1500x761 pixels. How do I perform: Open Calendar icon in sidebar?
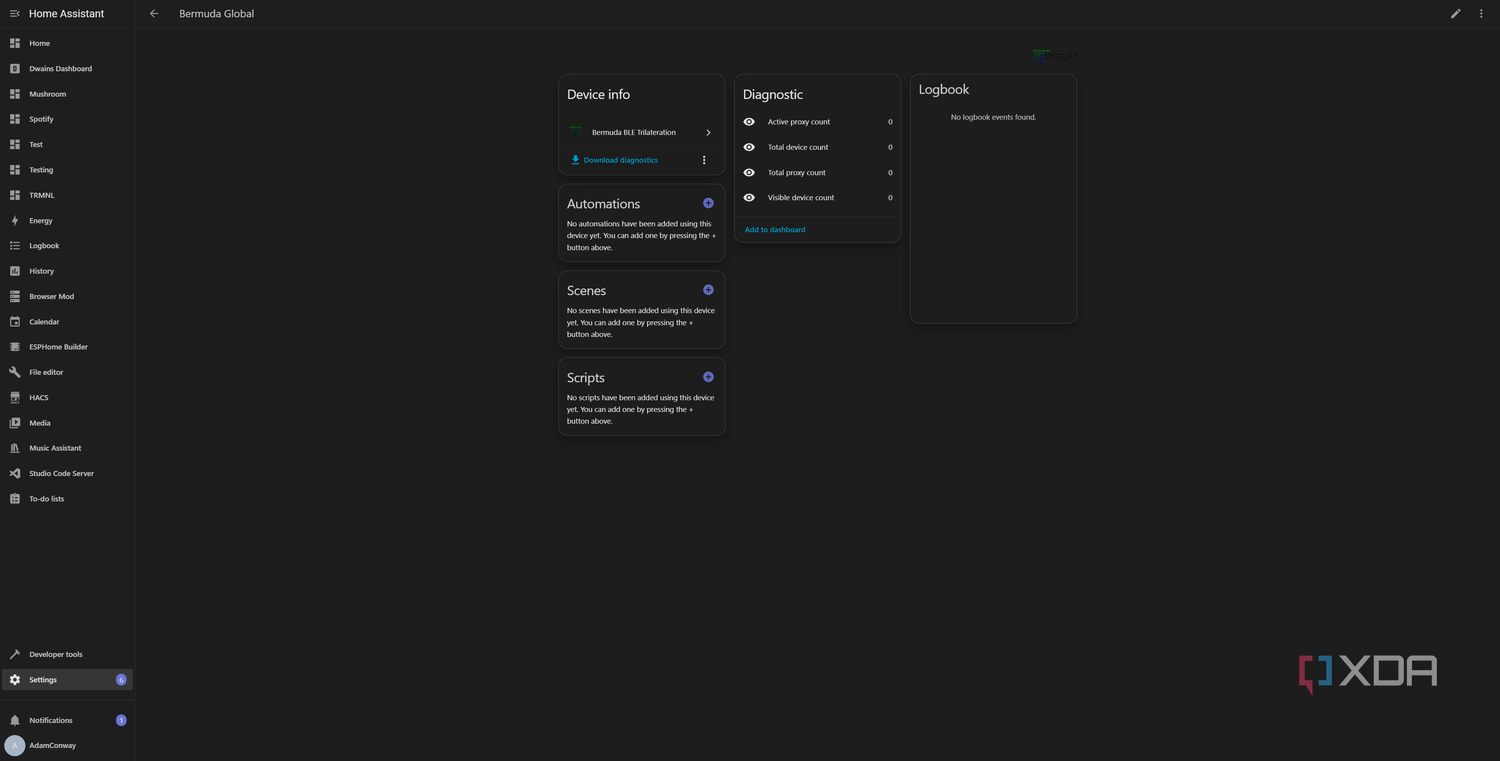point(15,322)
